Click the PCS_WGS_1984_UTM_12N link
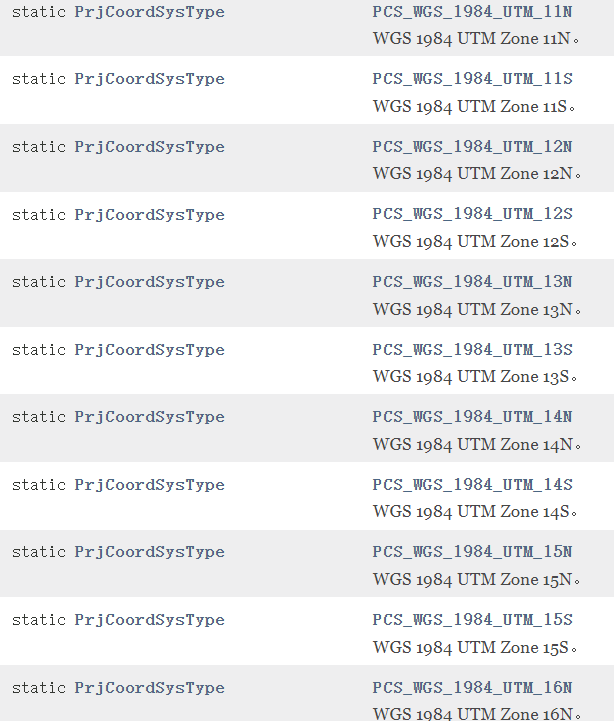The height and width of the screenshot is (721, 614). click(x=472, y=148)
